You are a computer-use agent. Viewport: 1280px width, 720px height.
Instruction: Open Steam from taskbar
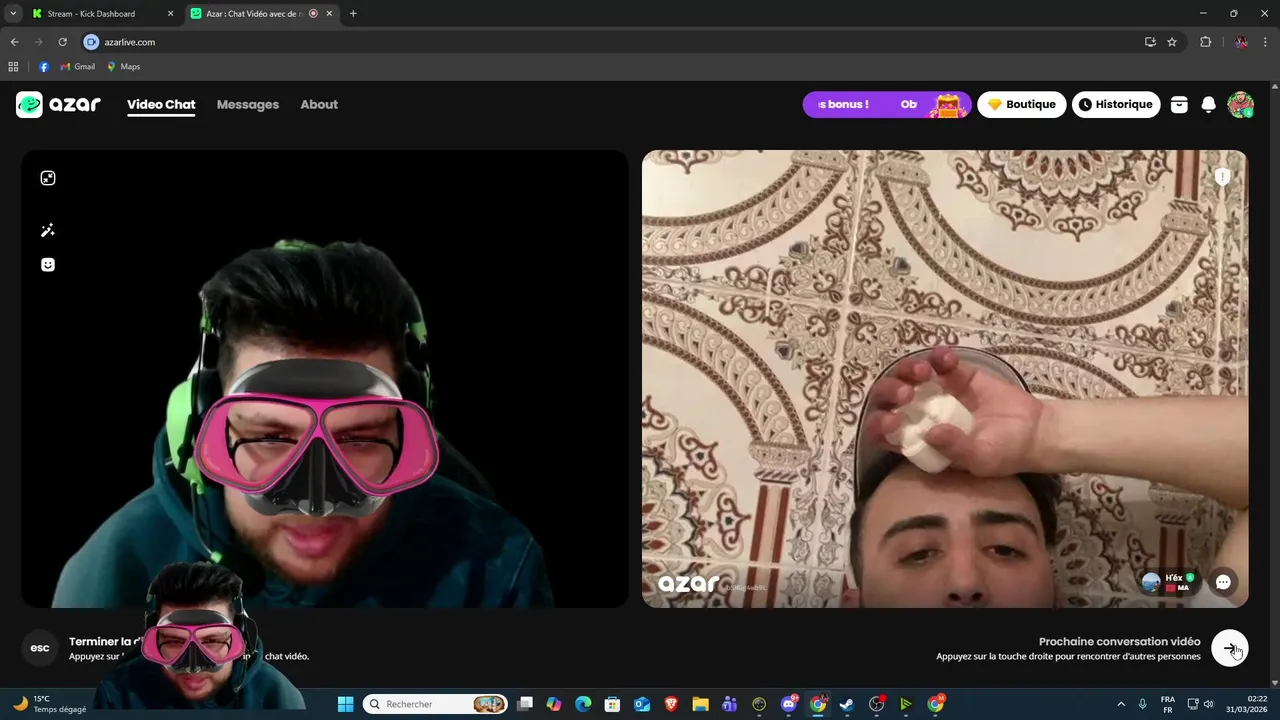click(847, 704)
